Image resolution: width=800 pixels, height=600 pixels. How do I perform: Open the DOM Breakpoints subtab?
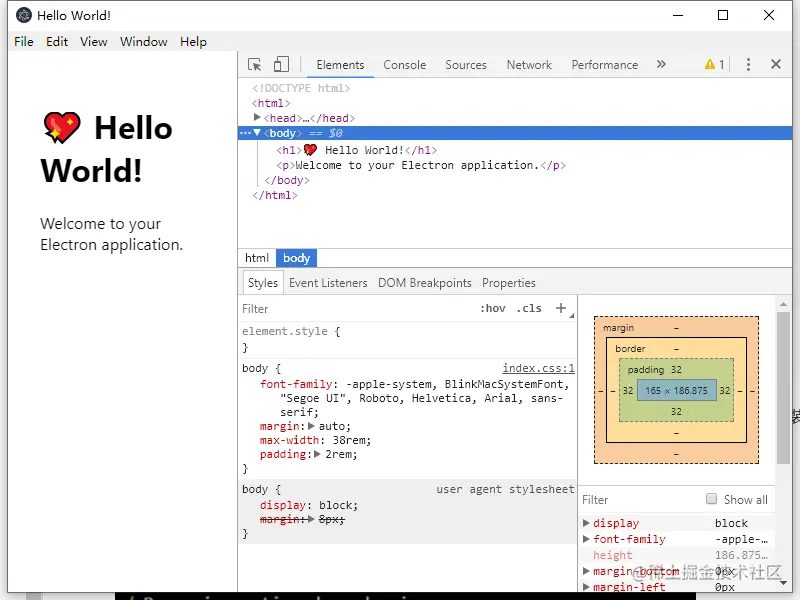pyautogui.click(x=424, y=283)
